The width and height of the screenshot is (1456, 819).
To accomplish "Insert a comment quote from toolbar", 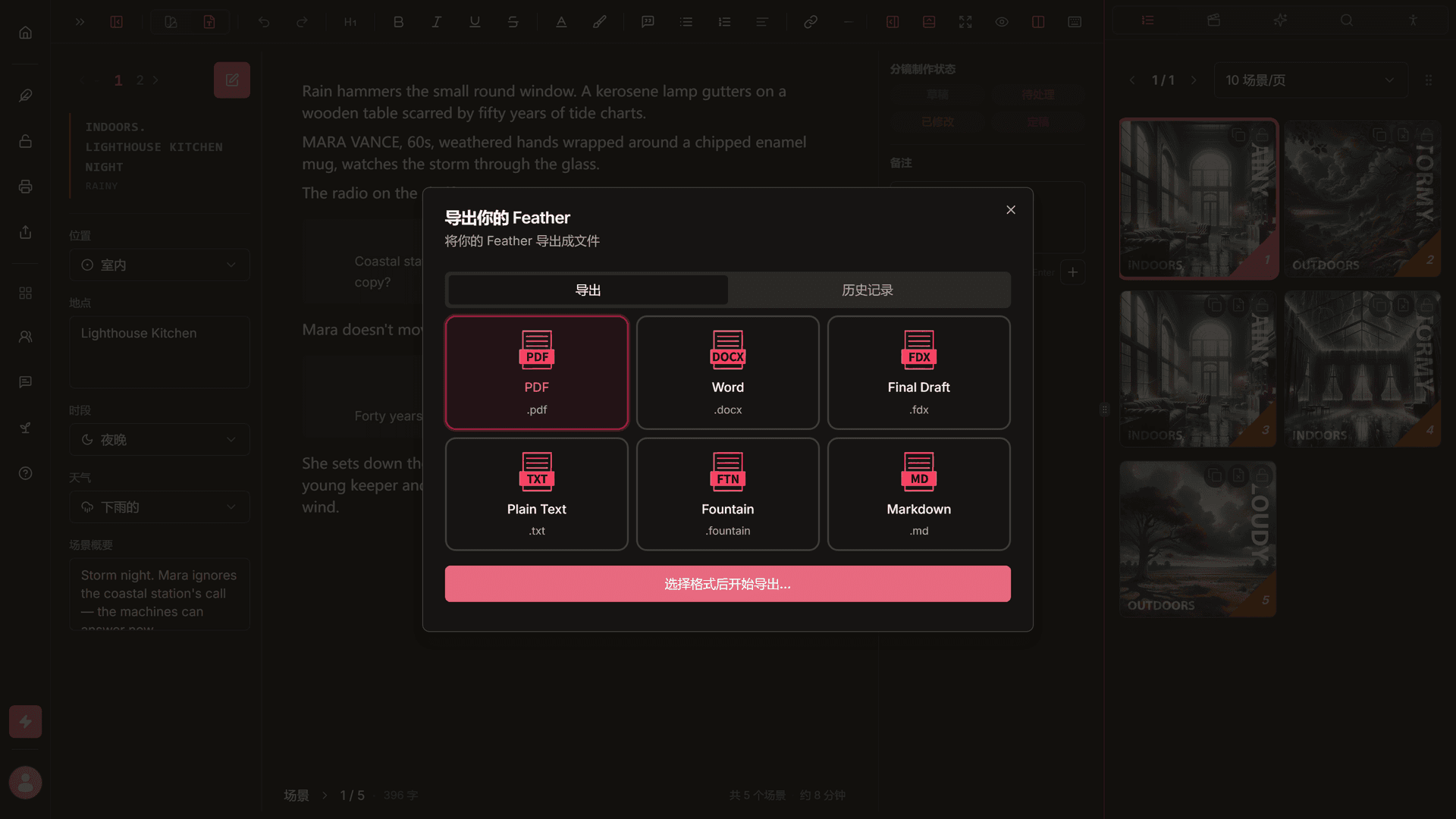I will (648, 22).
